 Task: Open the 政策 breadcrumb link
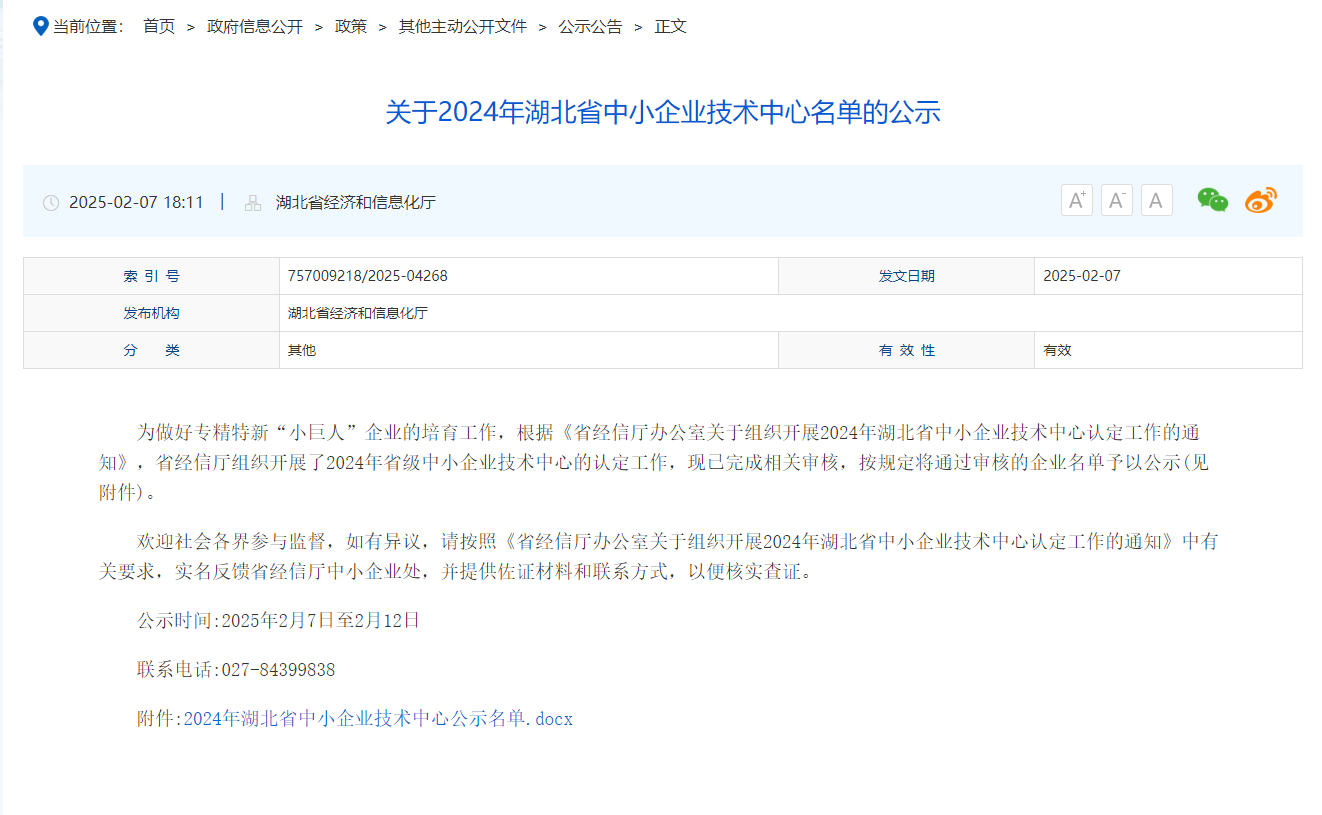click(351, 26)
